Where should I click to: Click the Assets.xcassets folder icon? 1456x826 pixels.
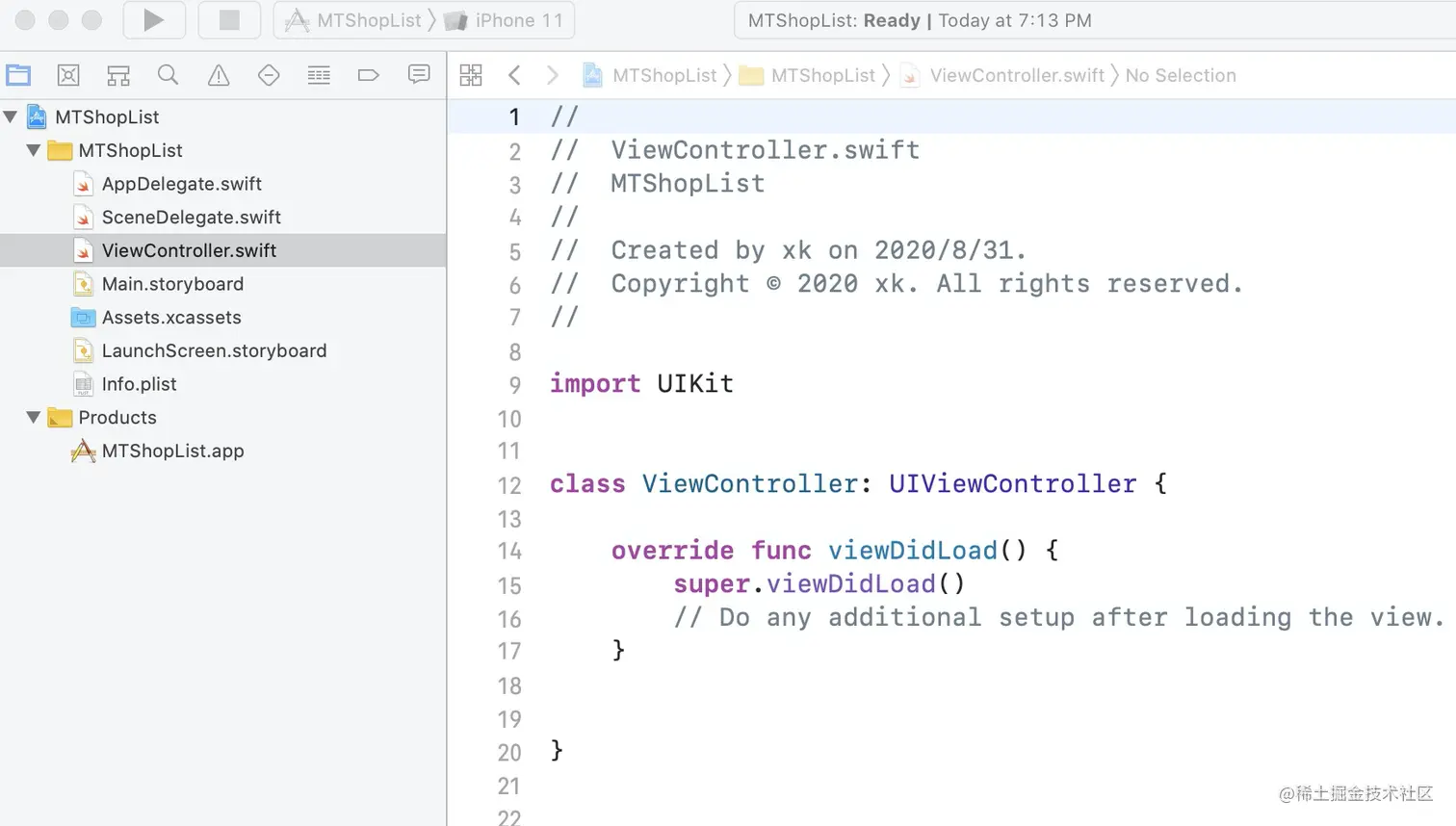click(x=84, y=317)
